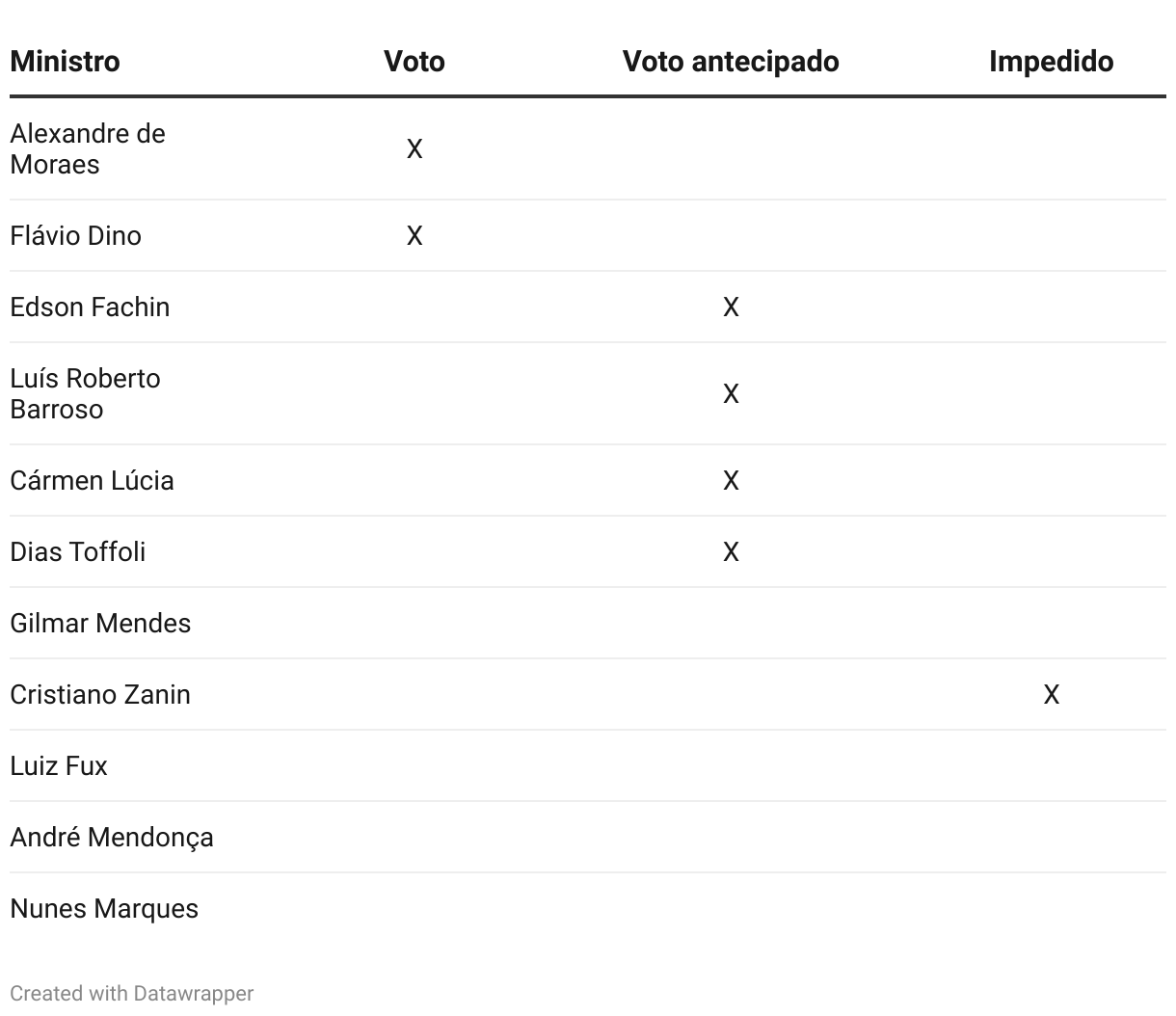Select the name Alexandre de Moraes
The height and width of the screenshot is (1016, 1176).
pos(88,148)
